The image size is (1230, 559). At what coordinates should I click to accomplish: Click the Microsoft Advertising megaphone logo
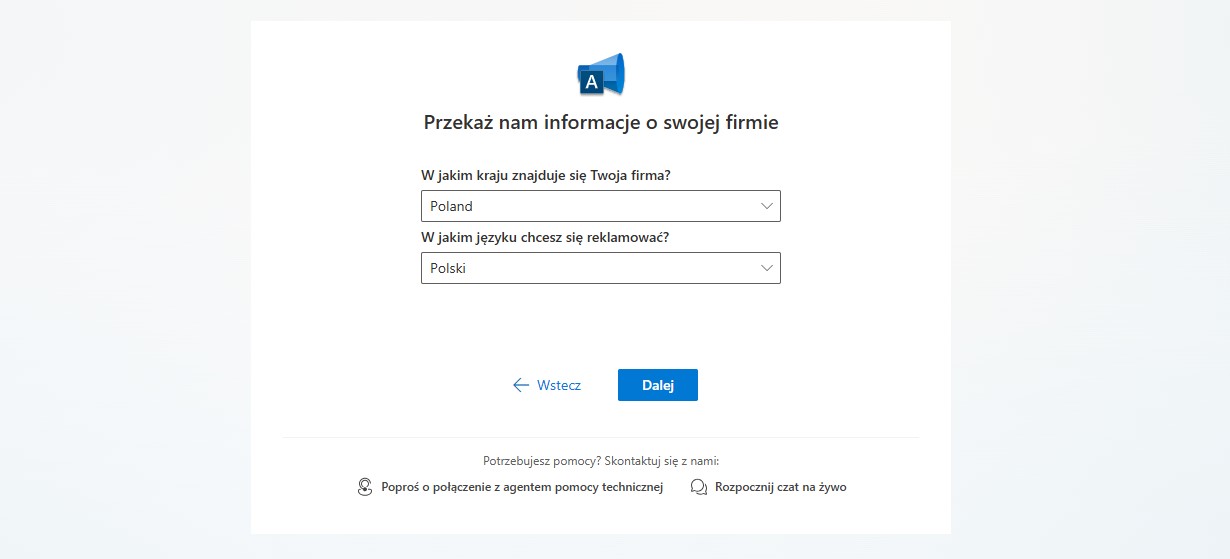(x=601, y=75)
